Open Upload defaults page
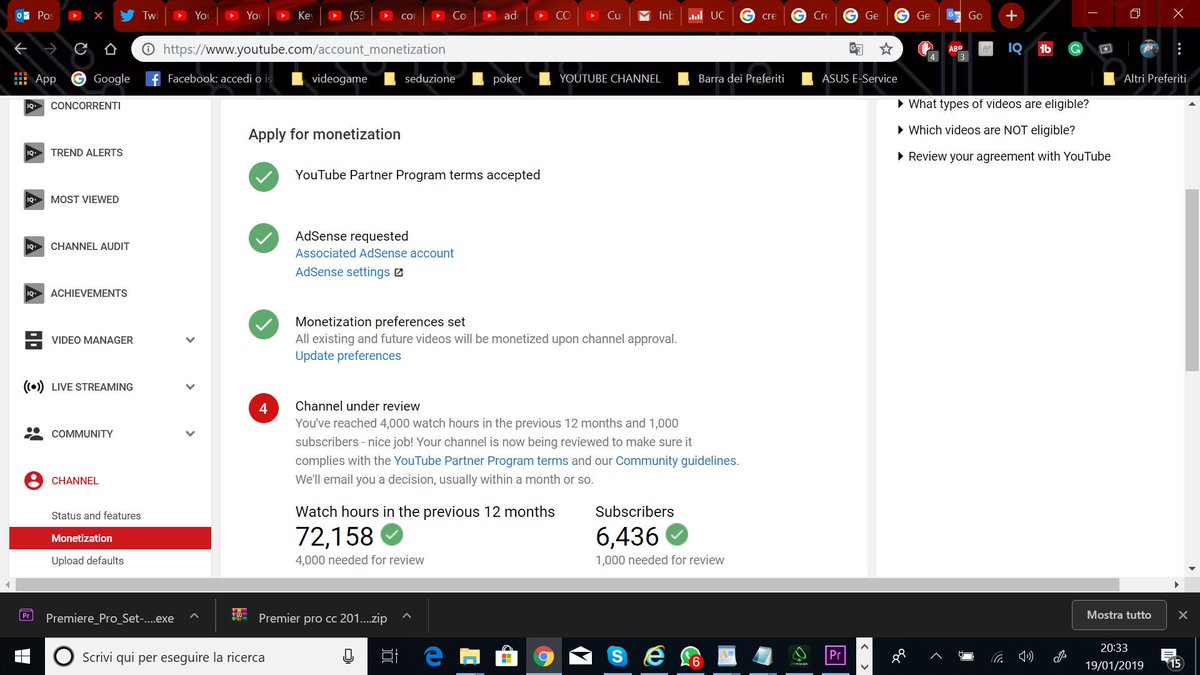The height and width of the screenshot is (675, 1200). (88, 561)
